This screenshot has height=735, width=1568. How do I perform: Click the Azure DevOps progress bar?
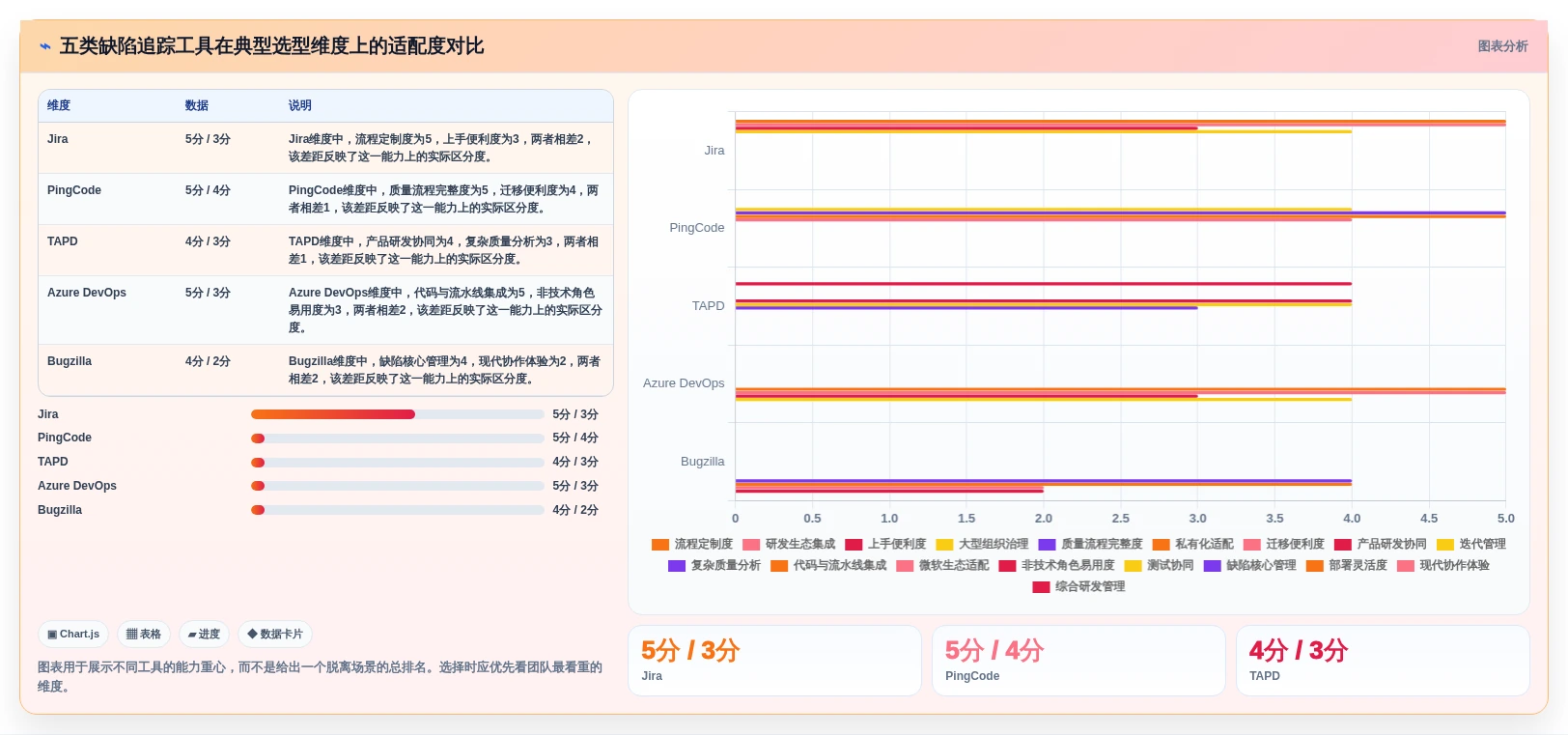tap(397, 486)
